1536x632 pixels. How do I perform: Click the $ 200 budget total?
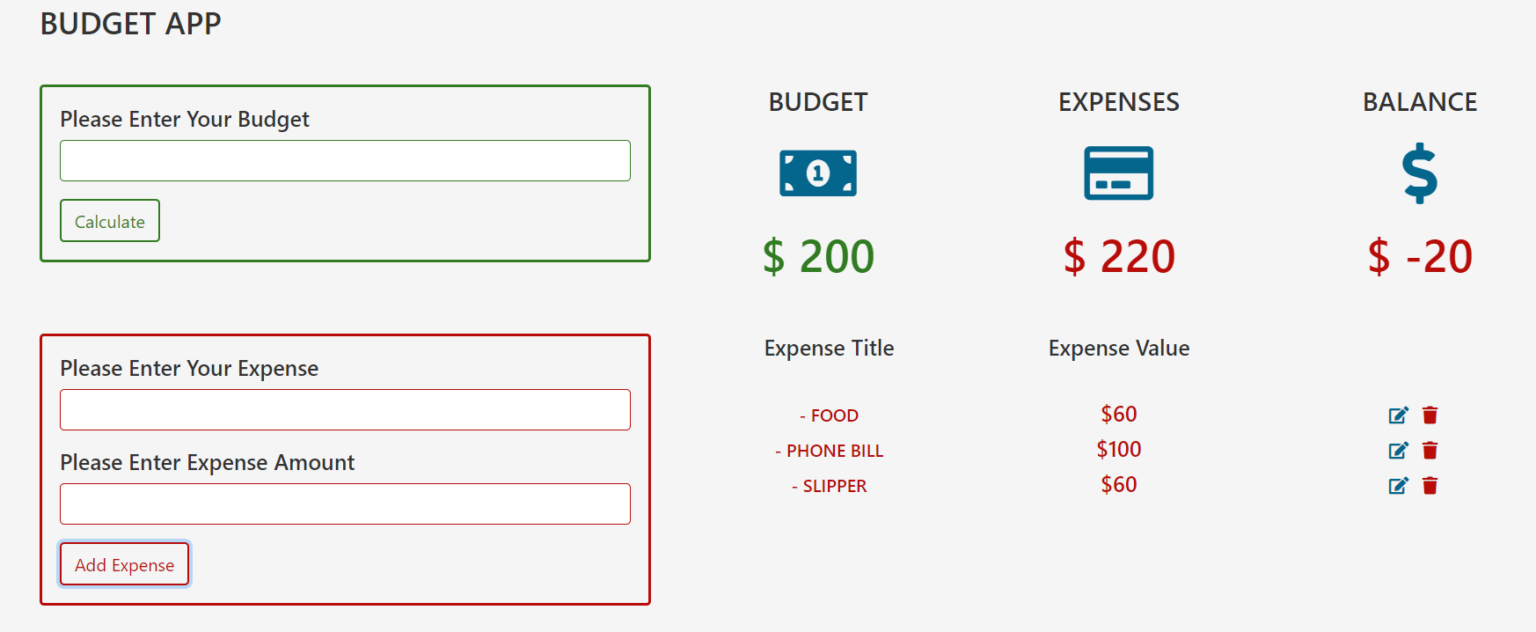[x=818, y=257]
